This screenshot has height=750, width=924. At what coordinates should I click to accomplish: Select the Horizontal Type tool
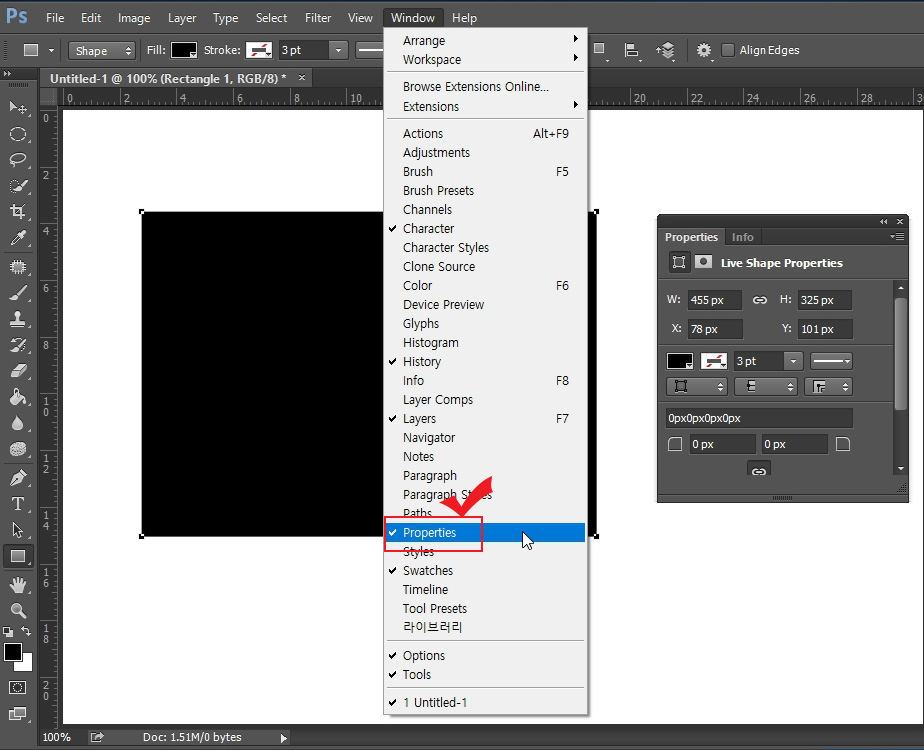tap(18, 504)
